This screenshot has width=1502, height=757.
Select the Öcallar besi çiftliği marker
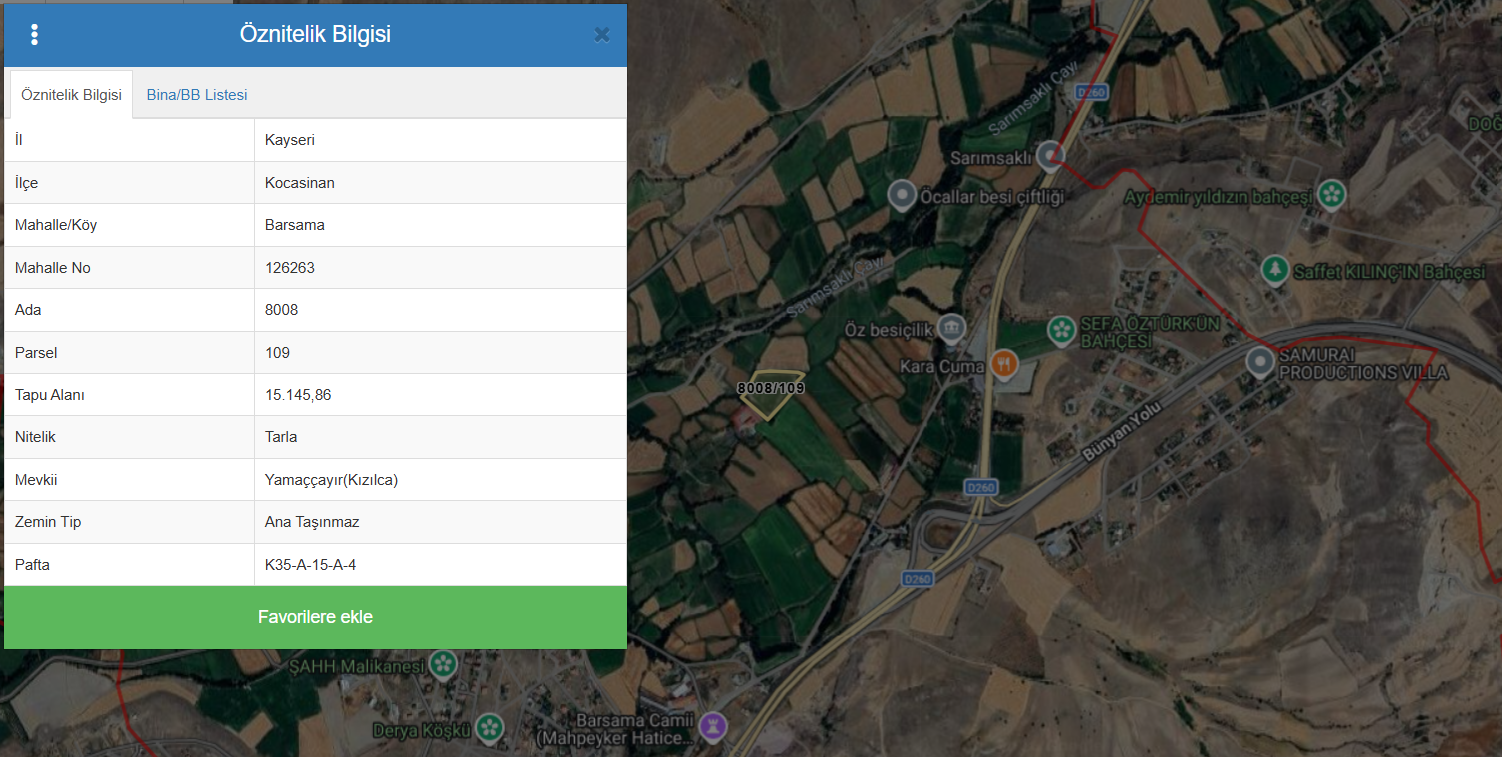[903, 194]
